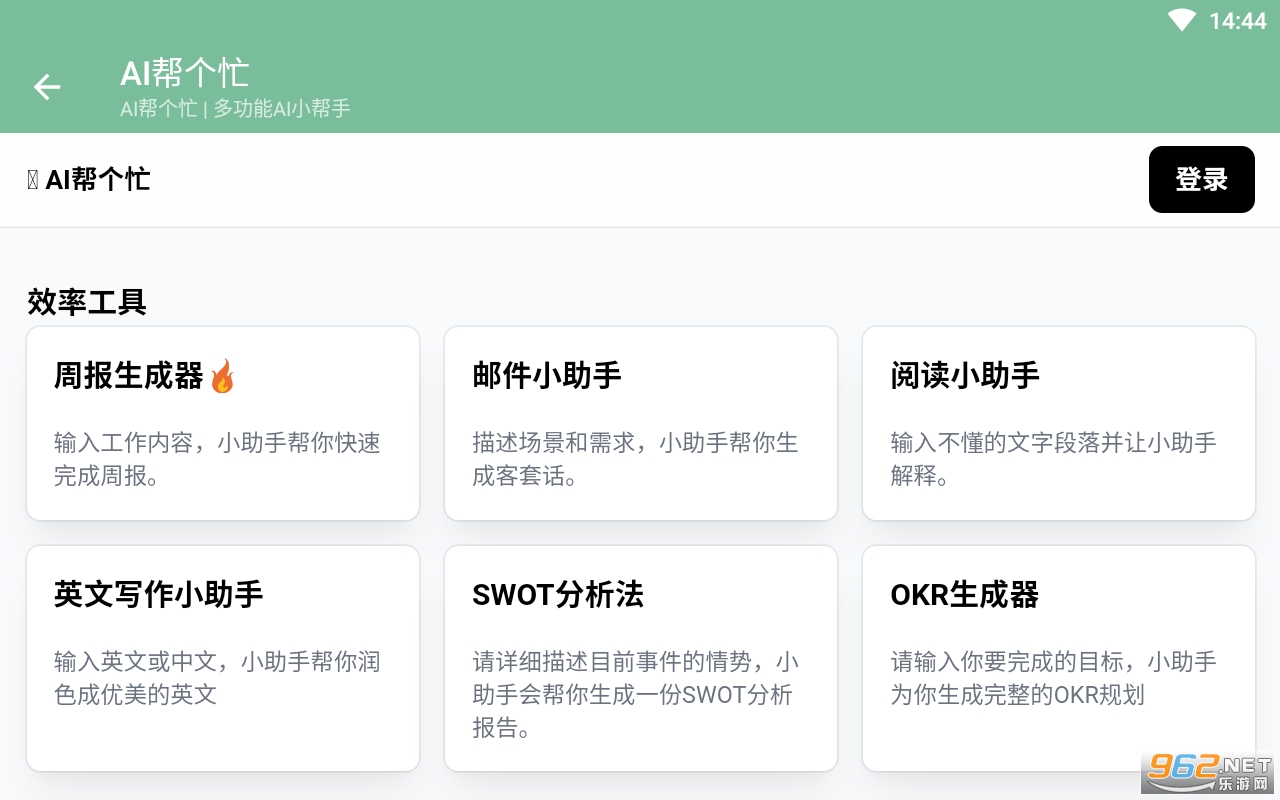Open the 邮件小助手 card

[x=640, y=423]
